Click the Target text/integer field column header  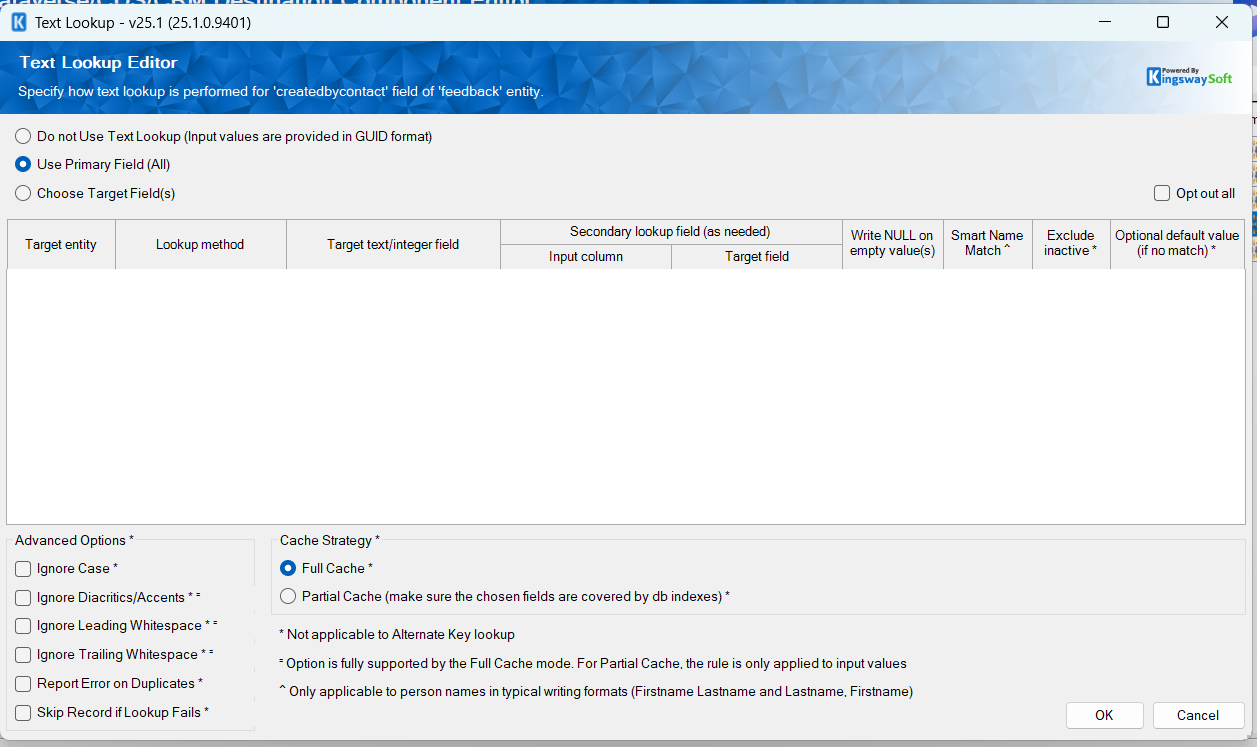click(x=393, y=245)
